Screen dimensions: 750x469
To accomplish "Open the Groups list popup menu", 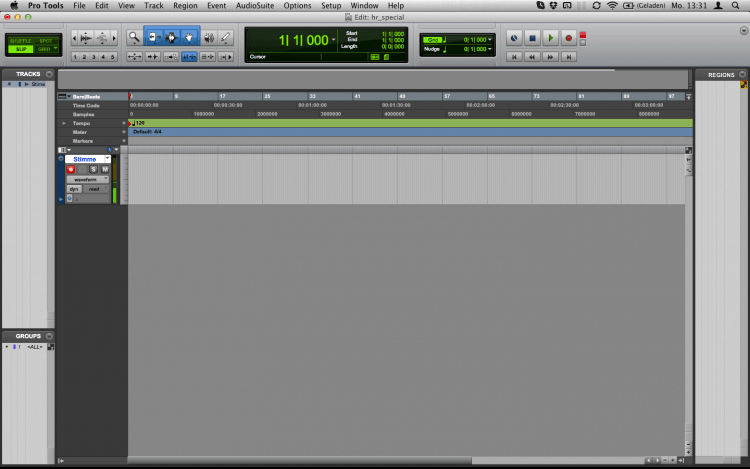I will coord(49,336).
